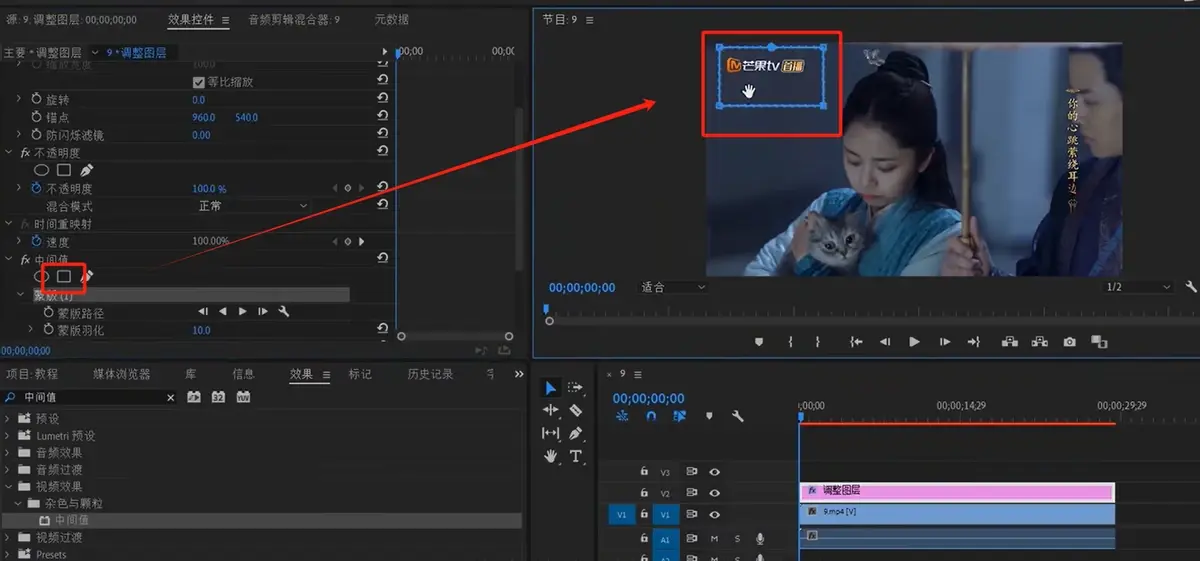
Task: Select the Hand tool in tools panel
Action: (x=551, y=456)
